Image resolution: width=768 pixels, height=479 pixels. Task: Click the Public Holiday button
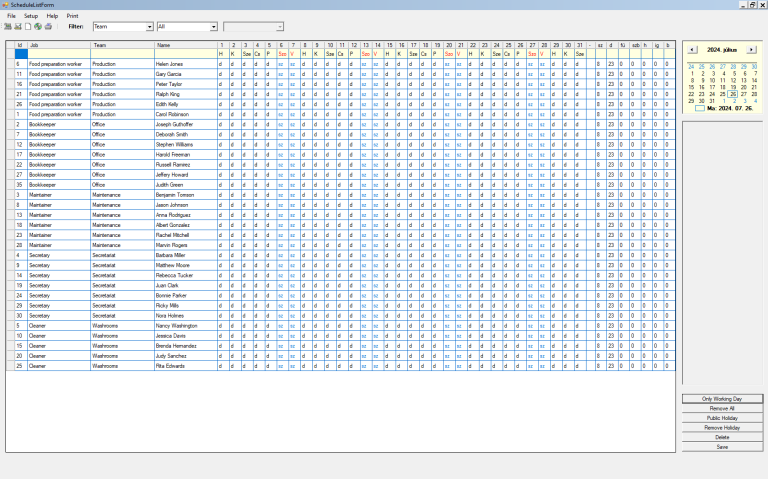(x=722, y=418)
